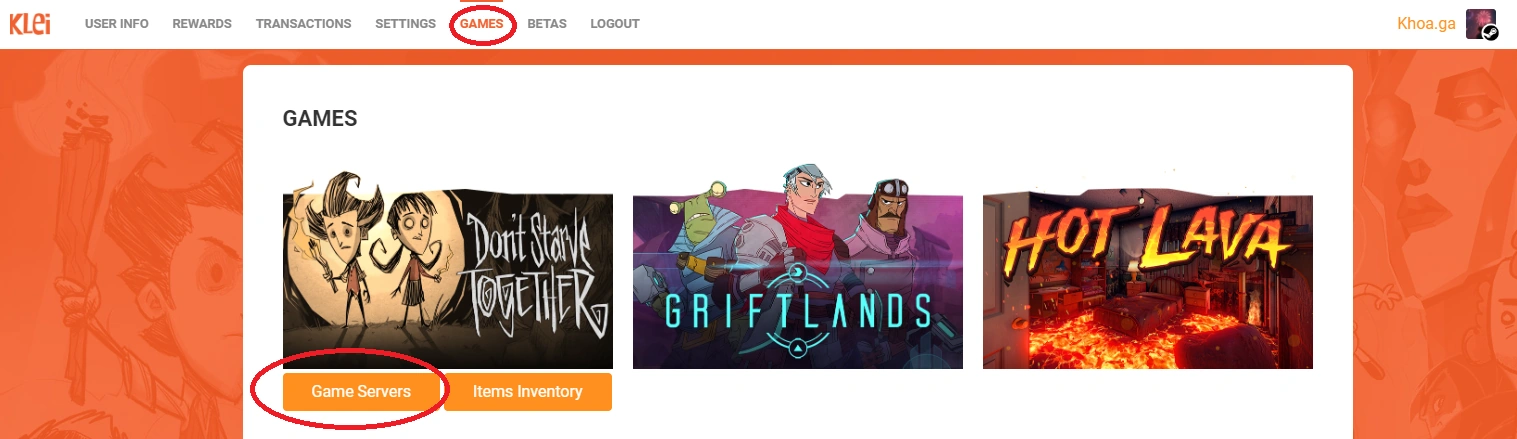This screenshot has width=1517, height=439.
Task: Click the Steam badge on the avatar
Action: [x=1490, y=32]
